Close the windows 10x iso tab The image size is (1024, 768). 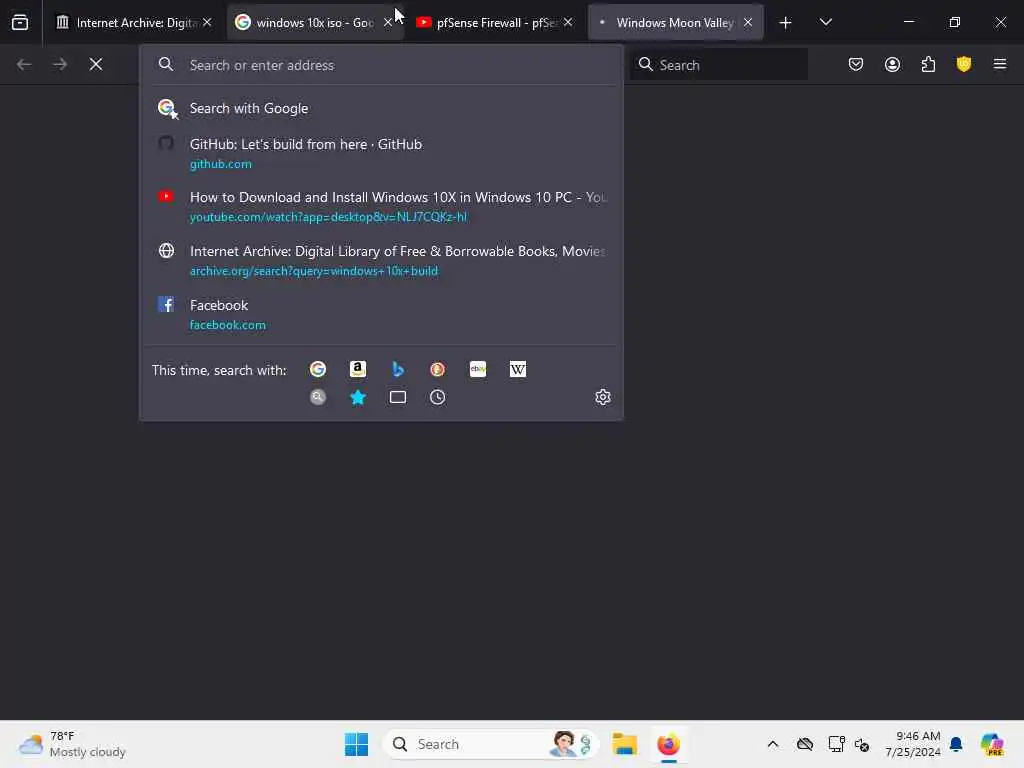388,22
